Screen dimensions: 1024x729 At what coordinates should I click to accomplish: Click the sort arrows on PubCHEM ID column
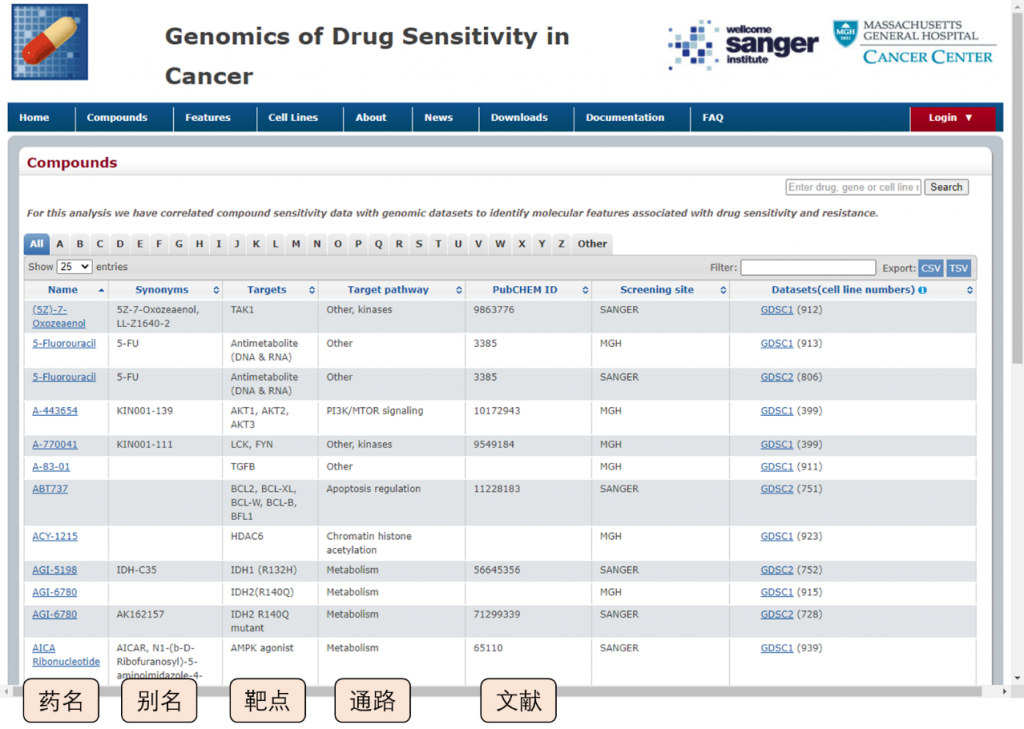pos(584,290)
